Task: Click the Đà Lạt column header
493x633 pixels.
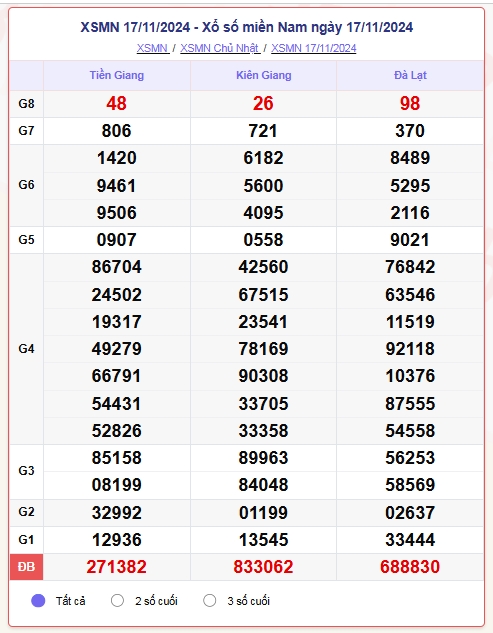Action: pos(410,75)
